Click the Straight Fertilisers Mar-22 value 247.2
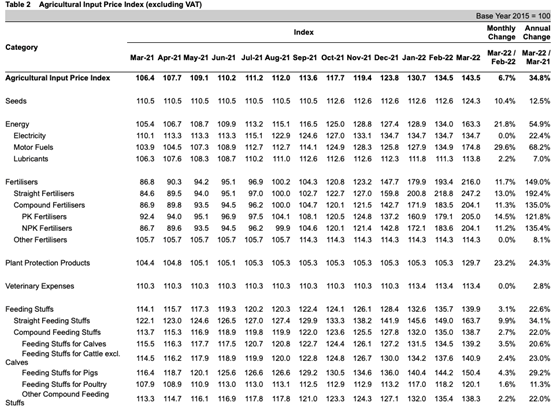Image resolution: width=552 pixels, height=407 pixels. tap(471, 194)
